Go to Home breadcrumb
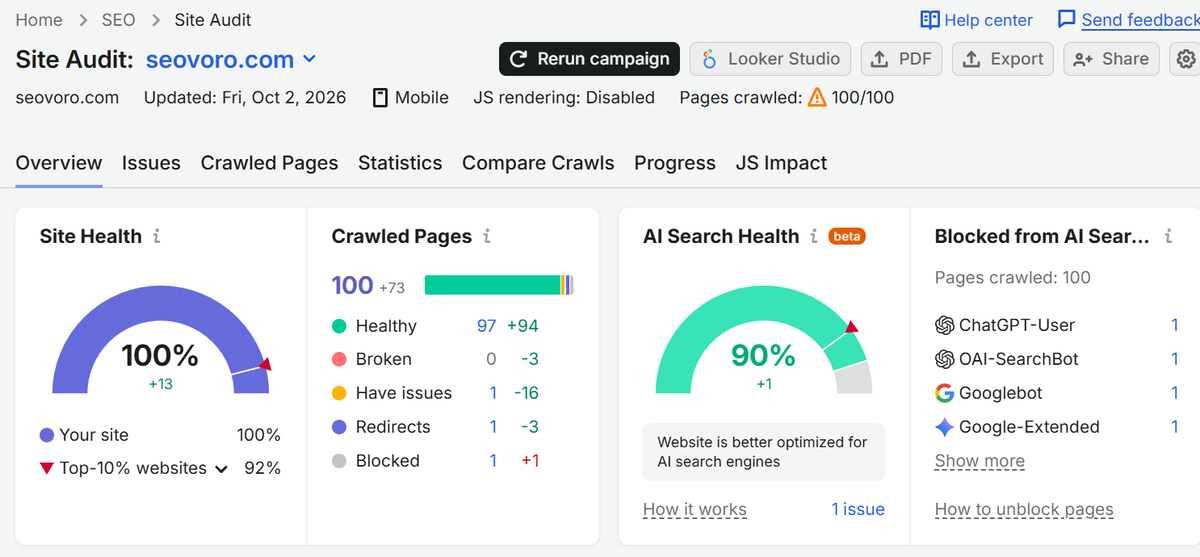Viewport: 1200px width, 557px height. coord(39,20)
